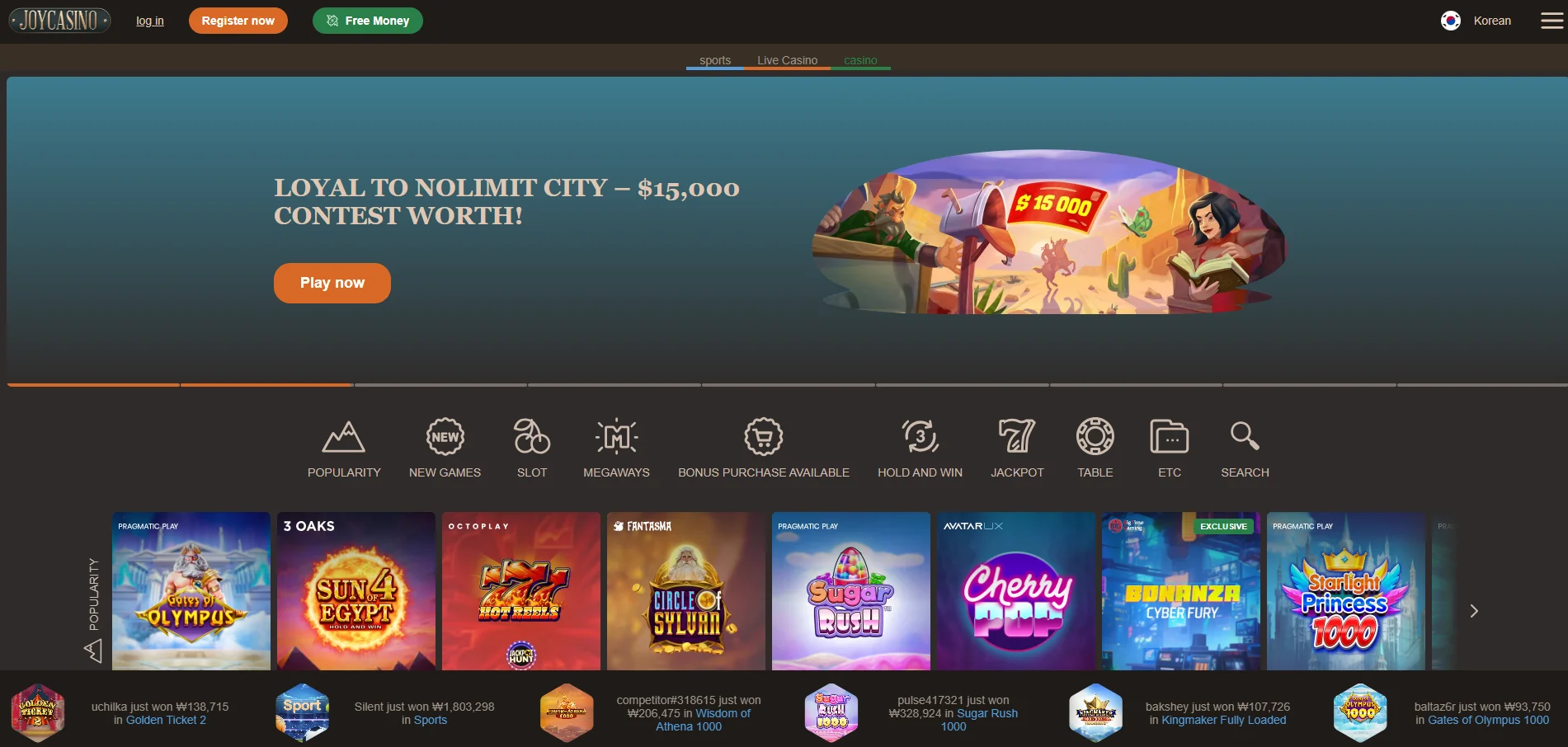The height and width of the screenshot is (747, 1568).
Task: Open the hamburger menu
Action: click(x=1552, y=21)
